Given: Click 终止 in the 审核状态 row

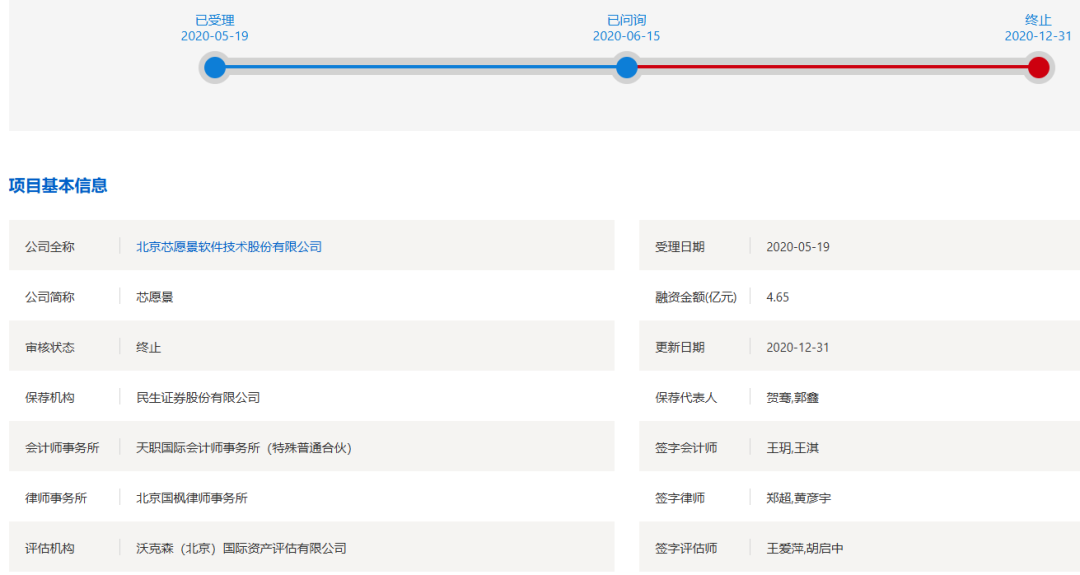Looking at the screenshot, I should pos(148,347).
